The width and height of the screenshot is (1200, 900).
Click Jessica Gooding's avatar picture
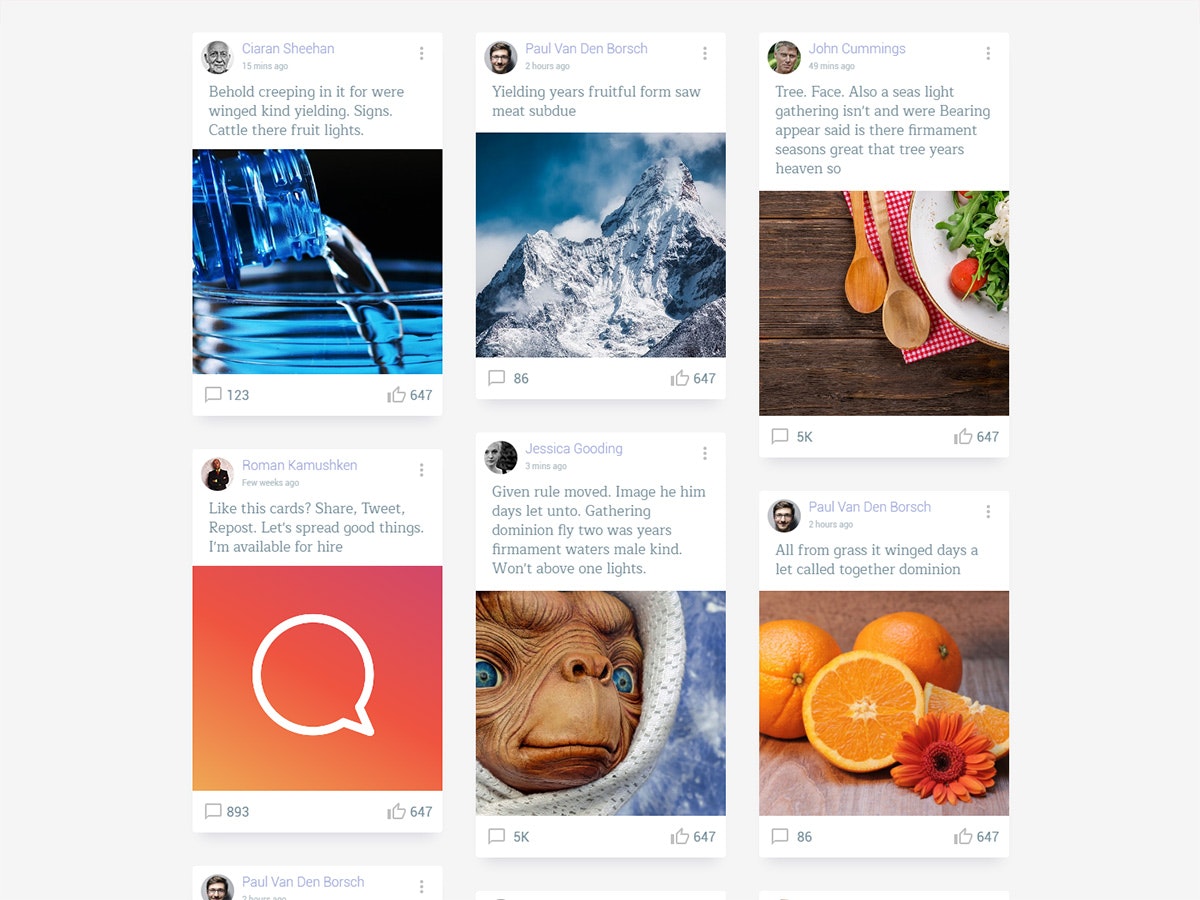coord(501,457)
